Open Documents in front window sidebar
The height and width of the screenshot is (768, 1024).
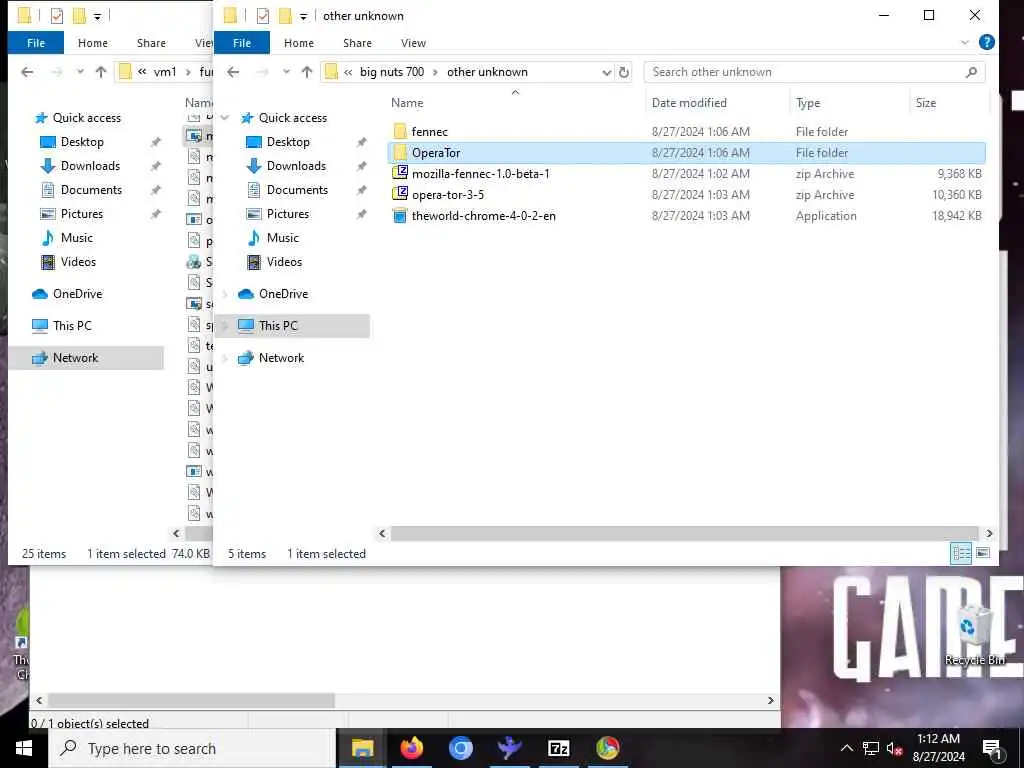click(297, 190)
